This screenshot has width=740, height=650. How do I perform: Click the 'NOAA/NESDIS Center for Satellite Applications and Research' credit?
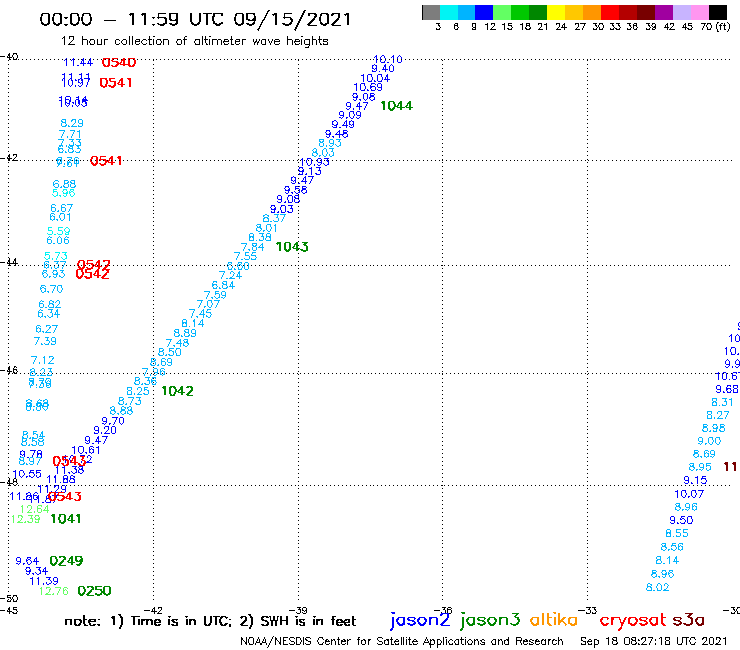click(402, 642)
